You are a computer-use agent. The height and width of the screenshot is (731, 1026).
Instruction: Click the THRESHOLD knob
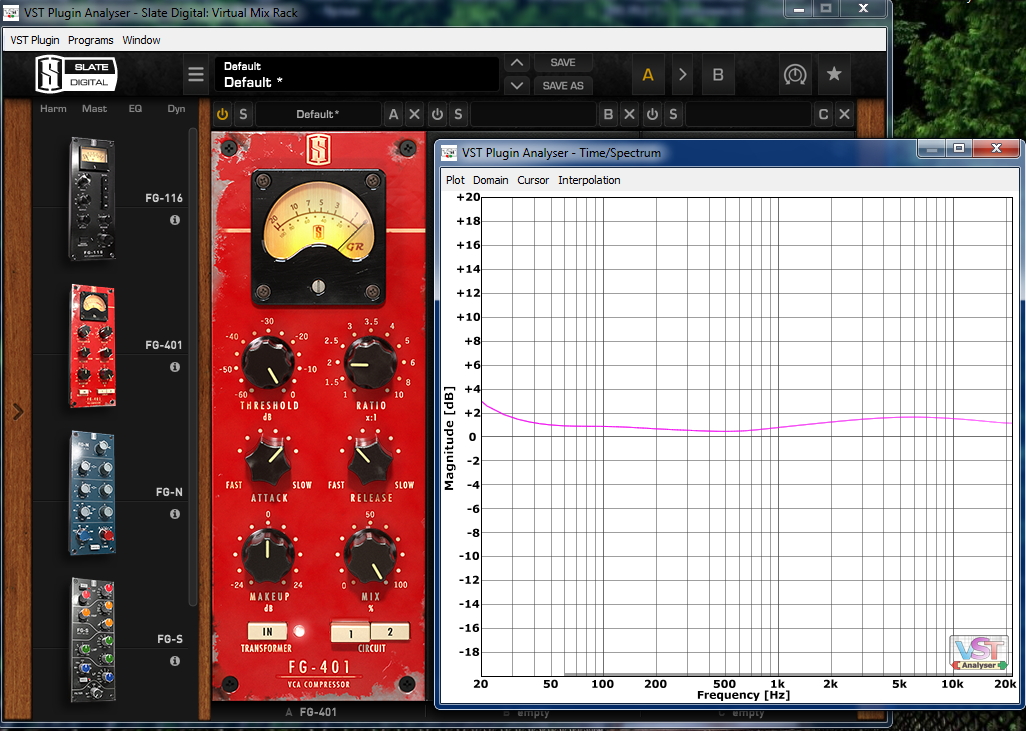point(268,363)
